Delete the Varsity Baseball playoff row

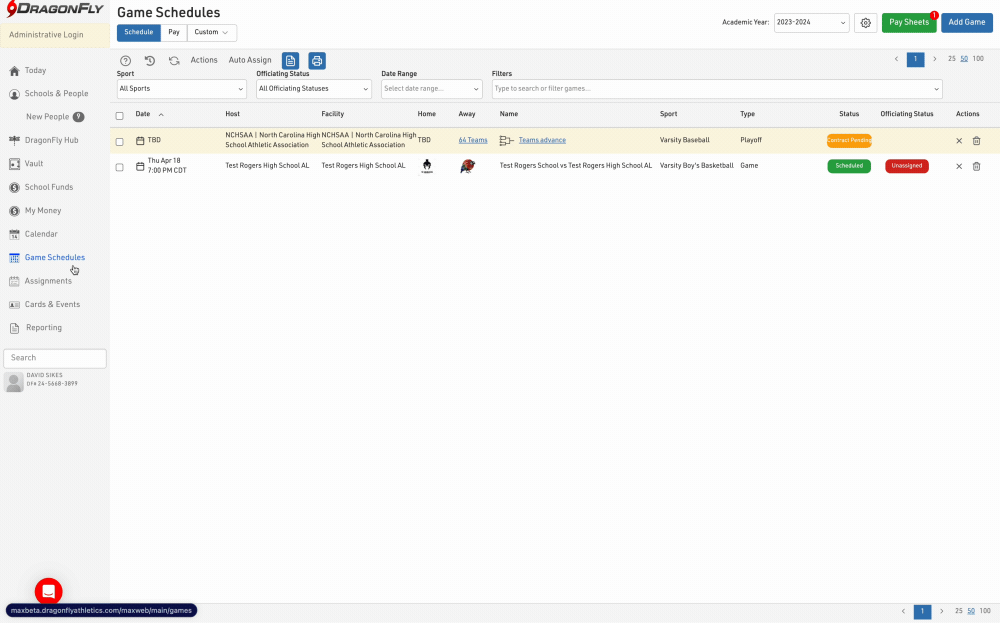[977, 141]
